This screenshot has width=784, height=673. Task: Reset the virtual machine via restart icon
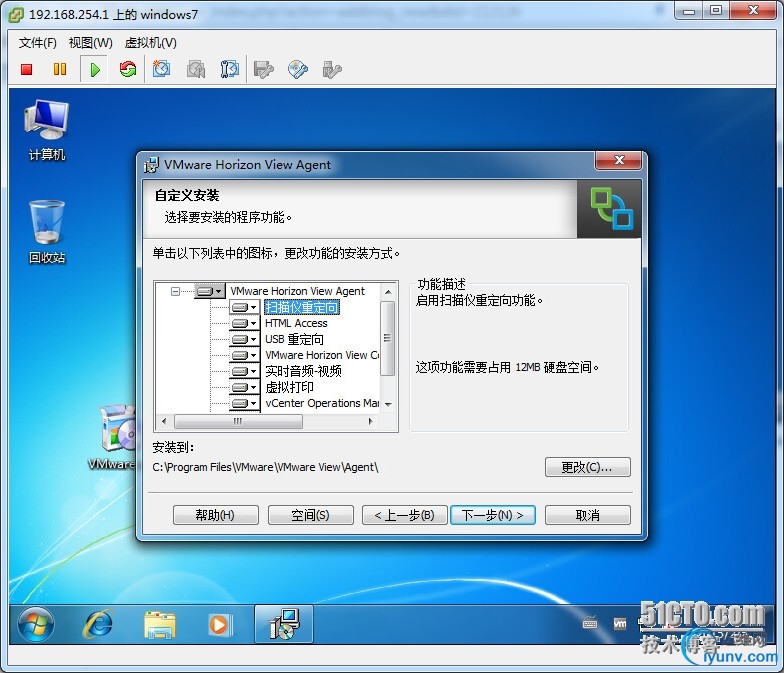click(128, 69)
